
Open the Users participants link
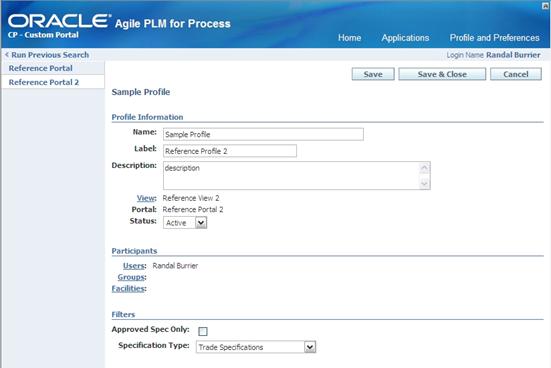click(x=134, y=266)
